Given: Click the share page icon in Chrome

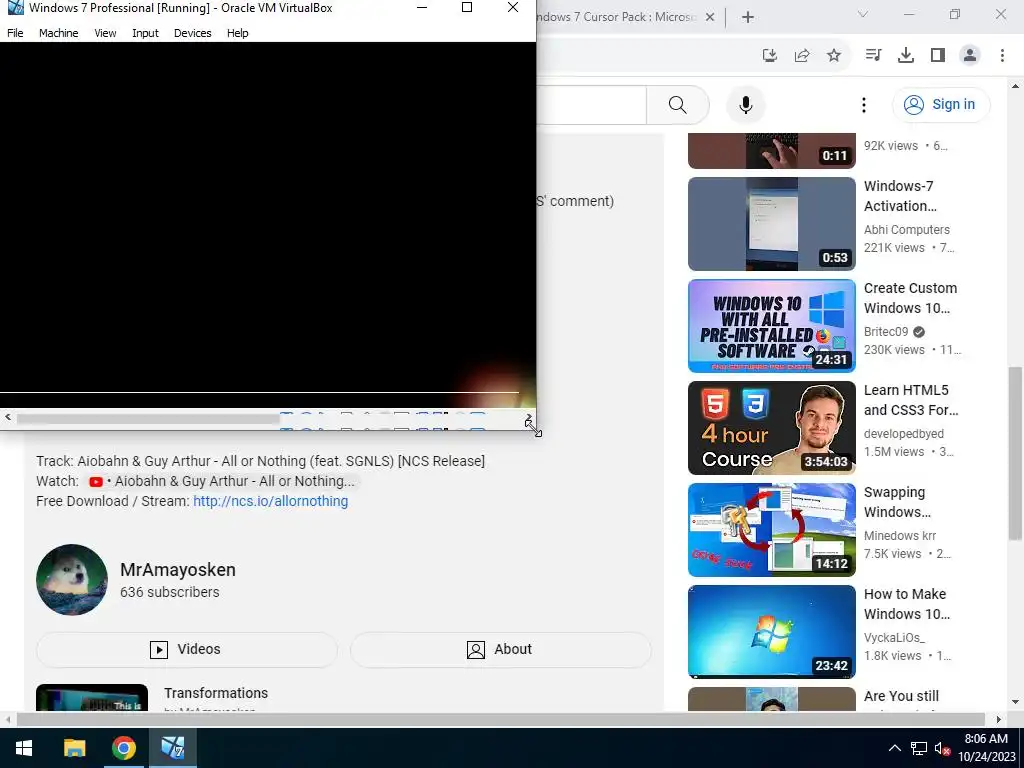Looking at the screenshot, I should (x=802, y=56).
